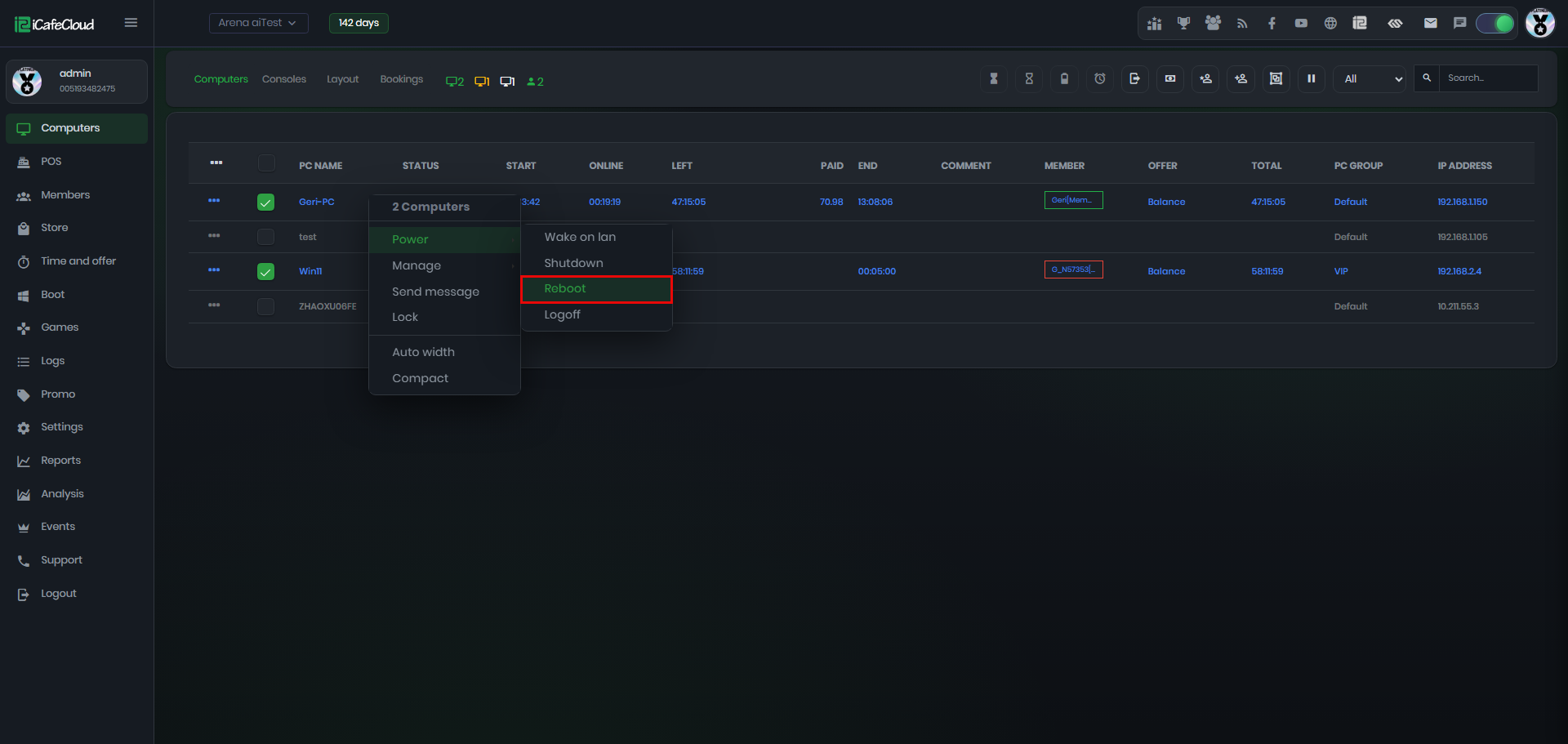Click the green online computers count icon
This screenshot has width=1568, height=744.
click(x=454, y=82)
